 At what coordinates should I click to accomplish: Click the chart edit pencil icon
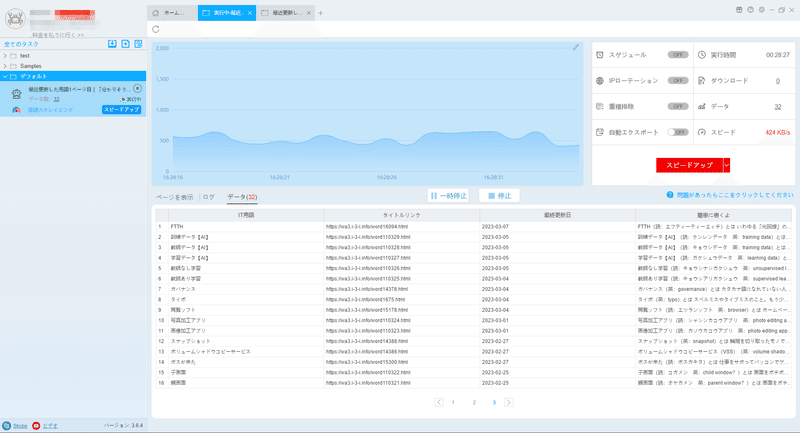tap(576, 47)
